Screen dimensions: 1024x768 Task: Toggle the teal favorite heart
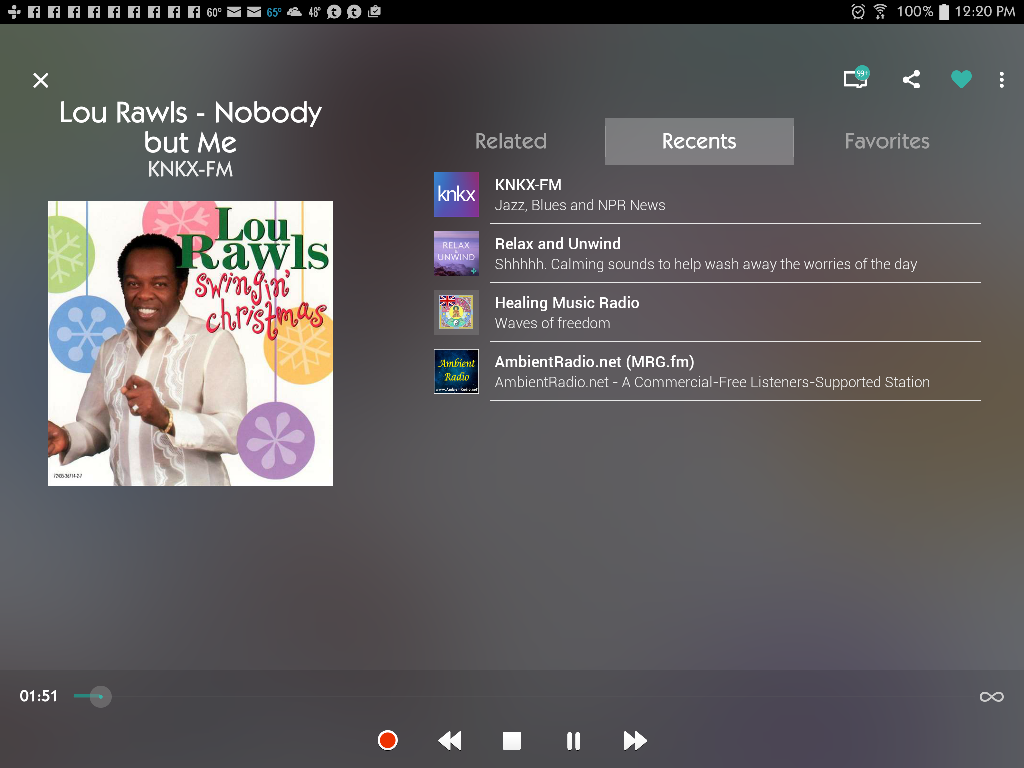(961, 79)
